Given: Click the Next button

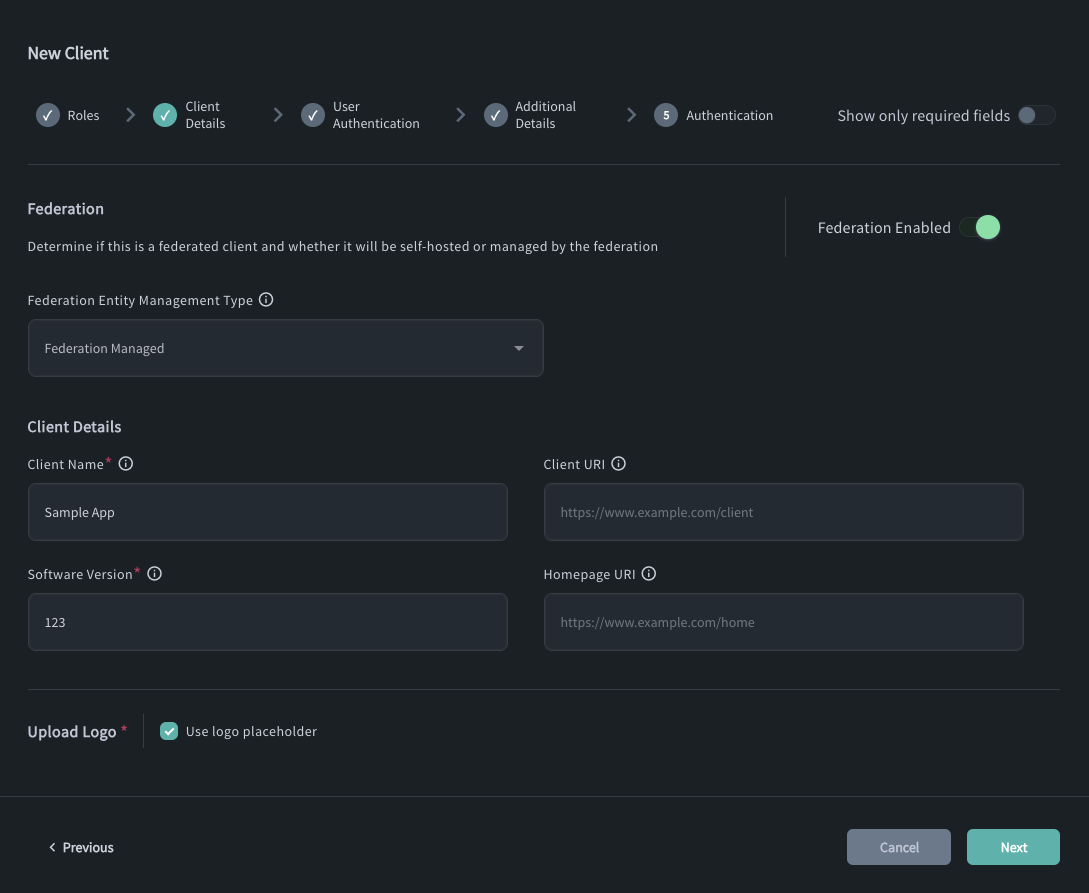Looking at the screenshot, I should pos(1013,846).
